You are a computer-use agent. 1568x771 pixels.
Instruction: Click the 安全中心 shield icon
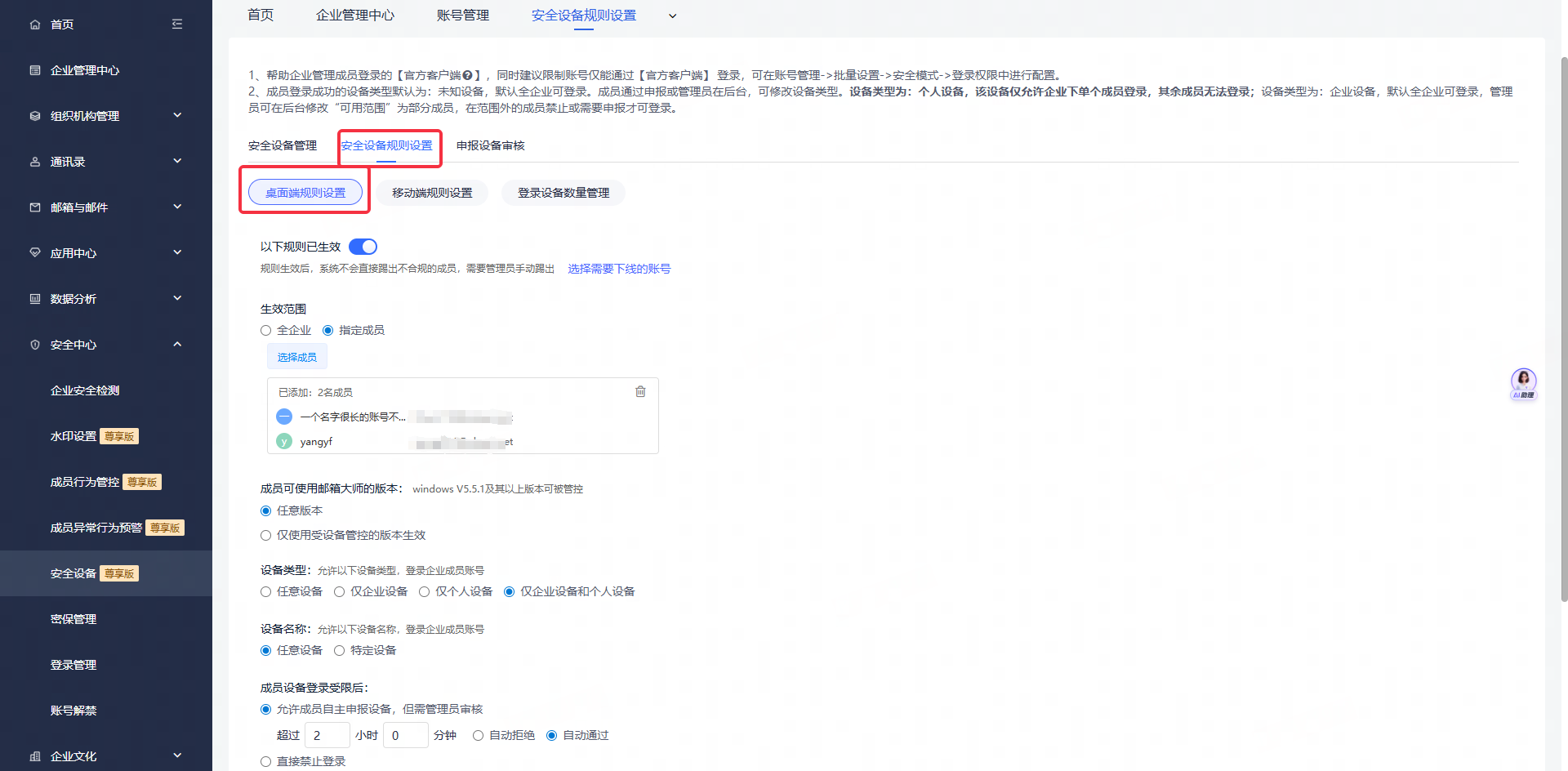(x=35, y=345)
